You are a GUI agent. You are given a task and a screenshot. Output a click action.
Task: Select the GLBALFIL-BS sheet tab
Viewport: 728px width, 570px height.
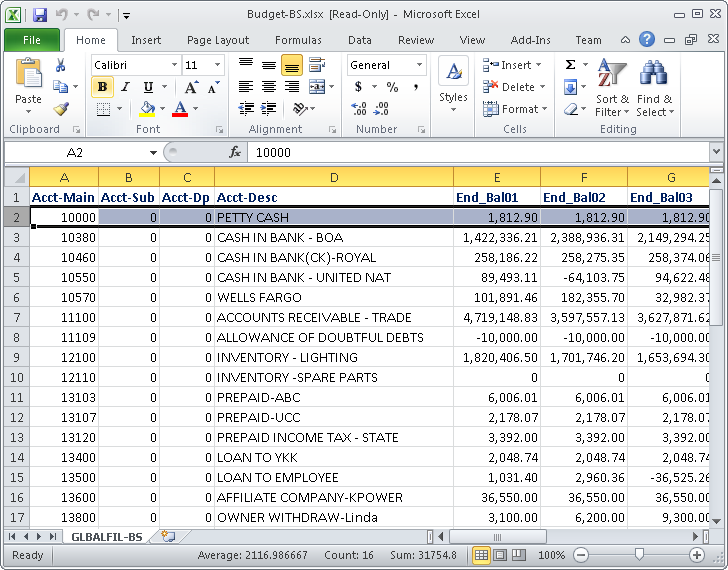(x=107, y=537)
